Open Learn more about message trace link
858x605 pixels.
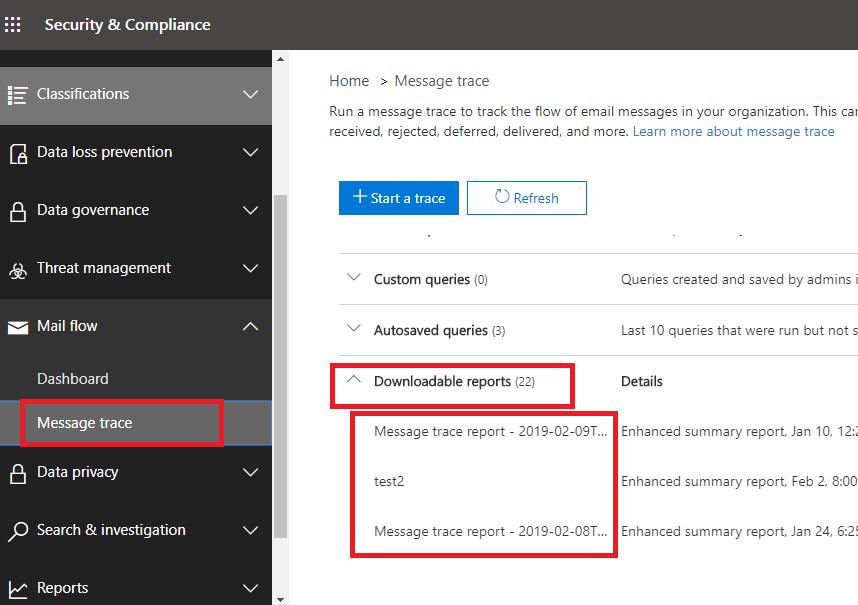click(733, 131)
